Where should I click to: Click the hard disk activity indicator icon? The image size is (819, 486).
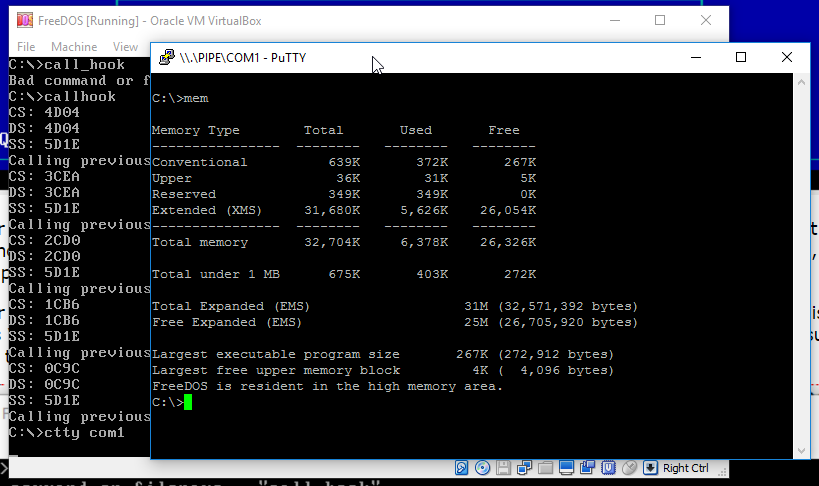click(x=462, y=468)
